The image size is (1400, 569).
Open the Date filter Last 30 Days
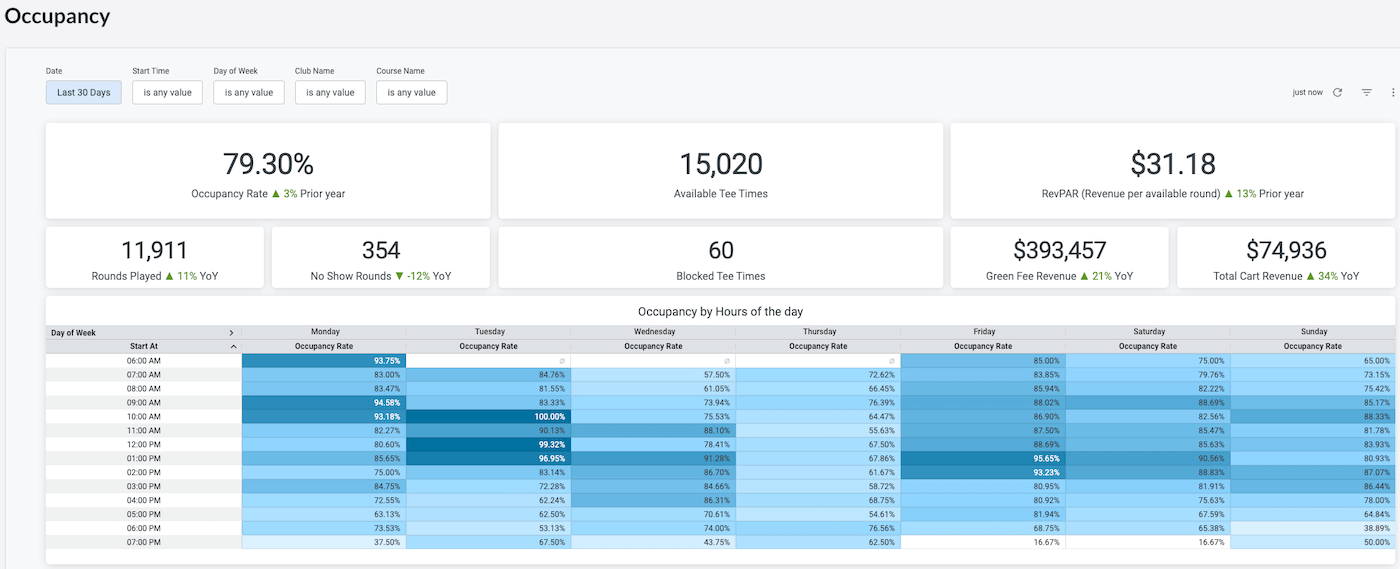pyautogui.click(x=84, y=92)
